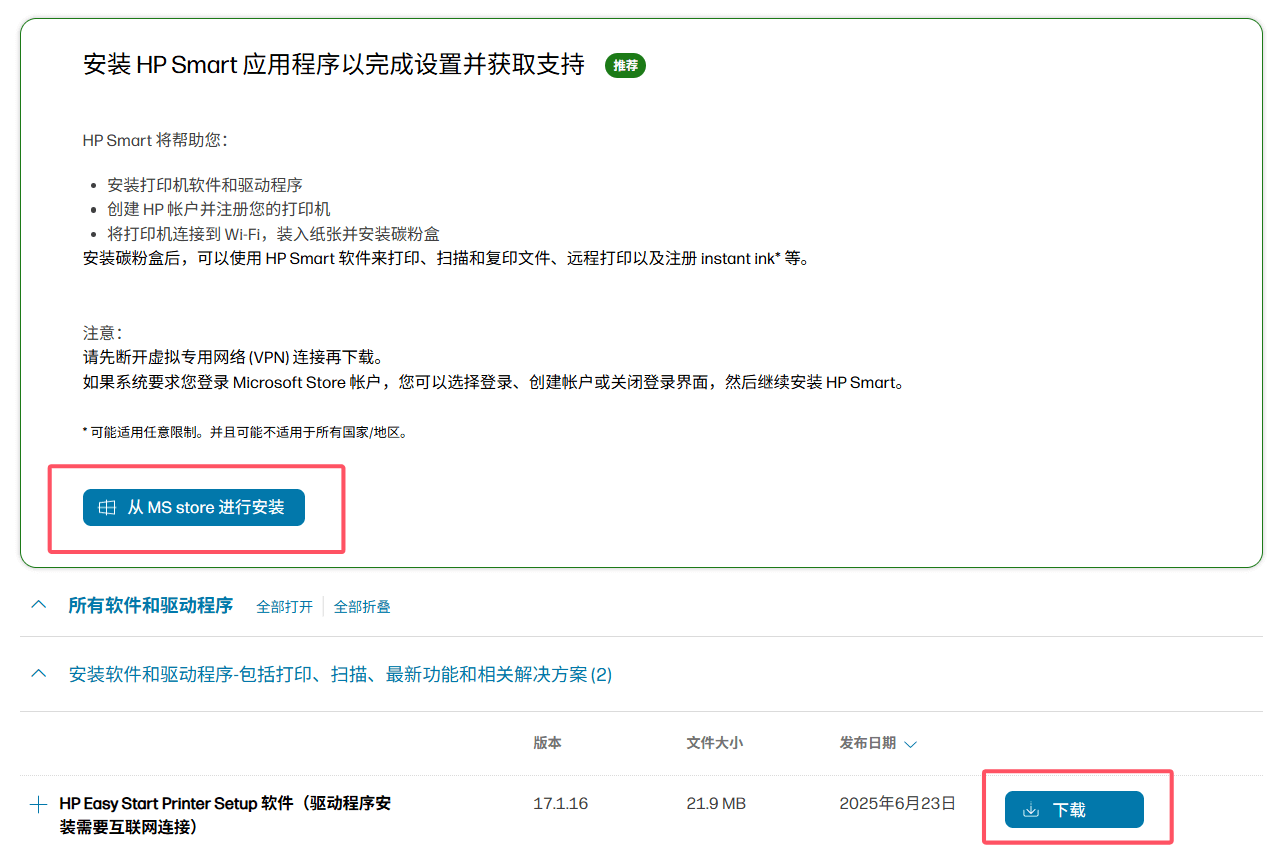1281x855 pixels.
Task: Click the HP Smart 将帮助您 text
Action: (x=155, y=140)
